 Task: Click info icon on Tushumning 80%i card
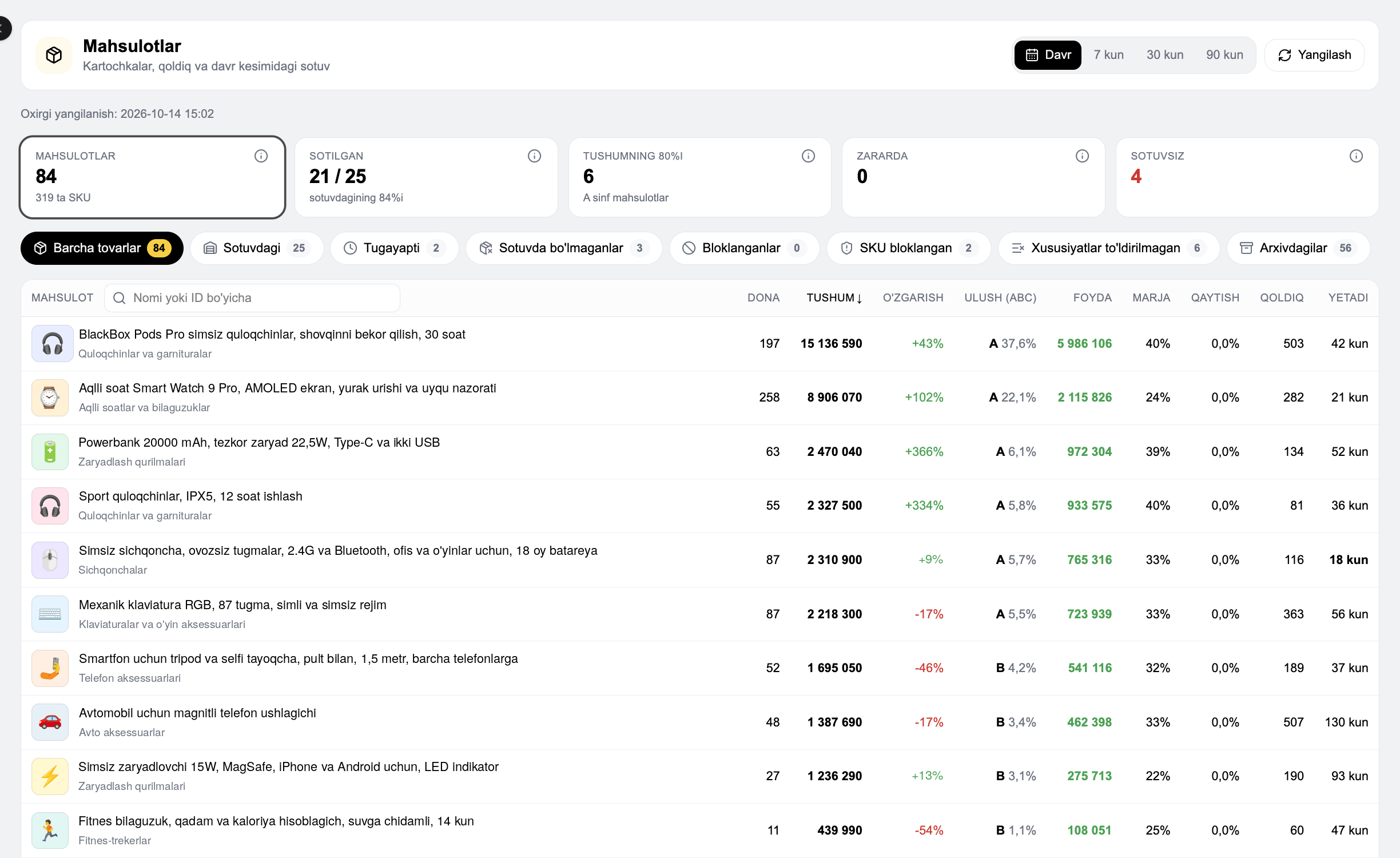coord(808,156)
